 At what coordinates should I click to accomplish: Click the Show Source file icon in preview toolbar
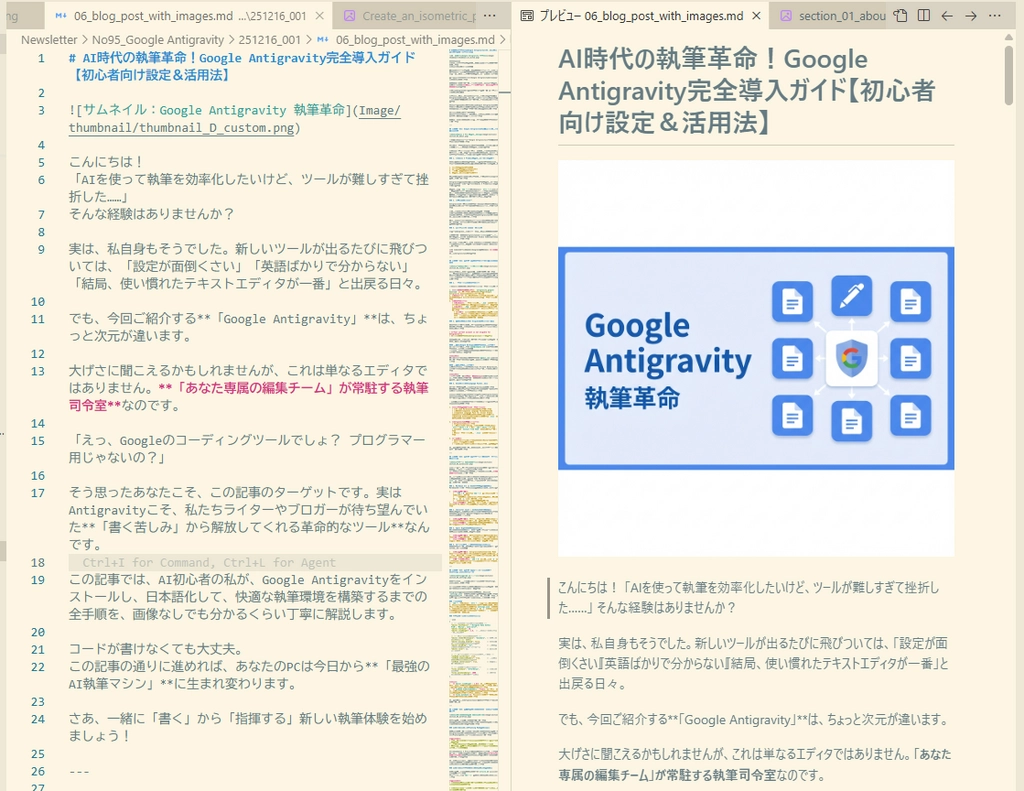(x=901, y=16)
